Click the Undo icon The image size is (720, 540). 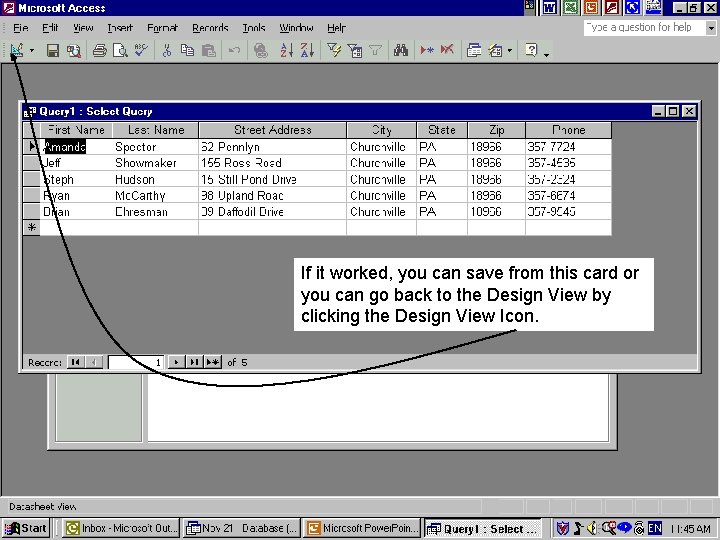coord(234,51)
